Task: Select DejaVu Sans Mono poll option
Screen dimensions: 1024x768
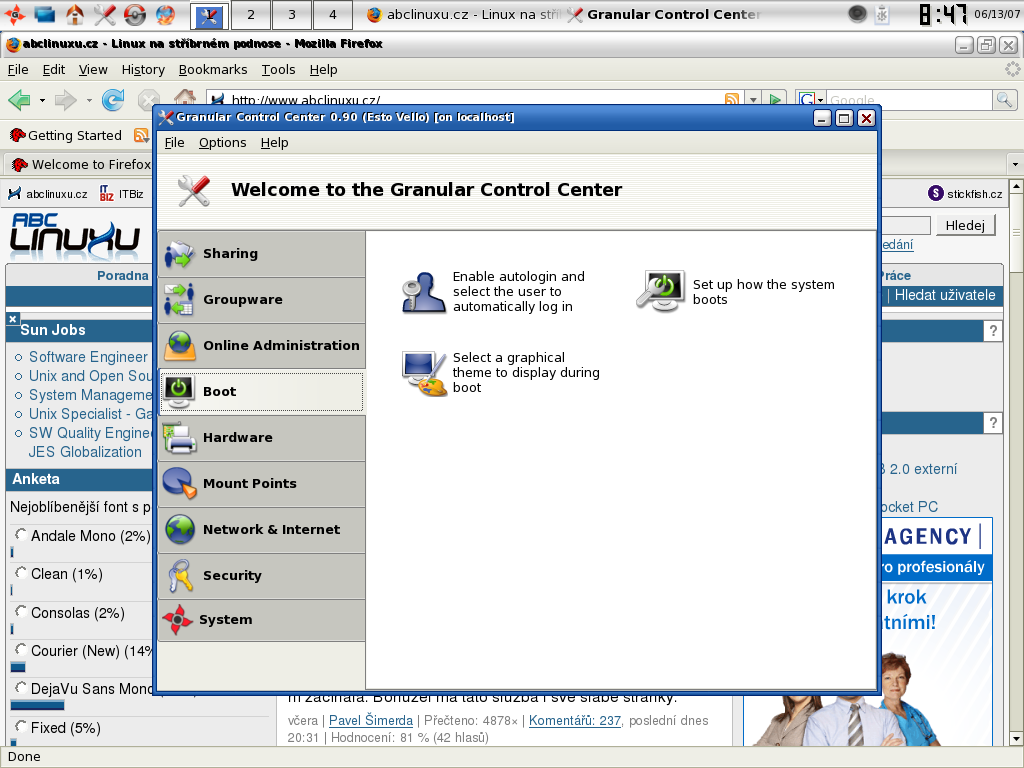Action: [21, 688]
